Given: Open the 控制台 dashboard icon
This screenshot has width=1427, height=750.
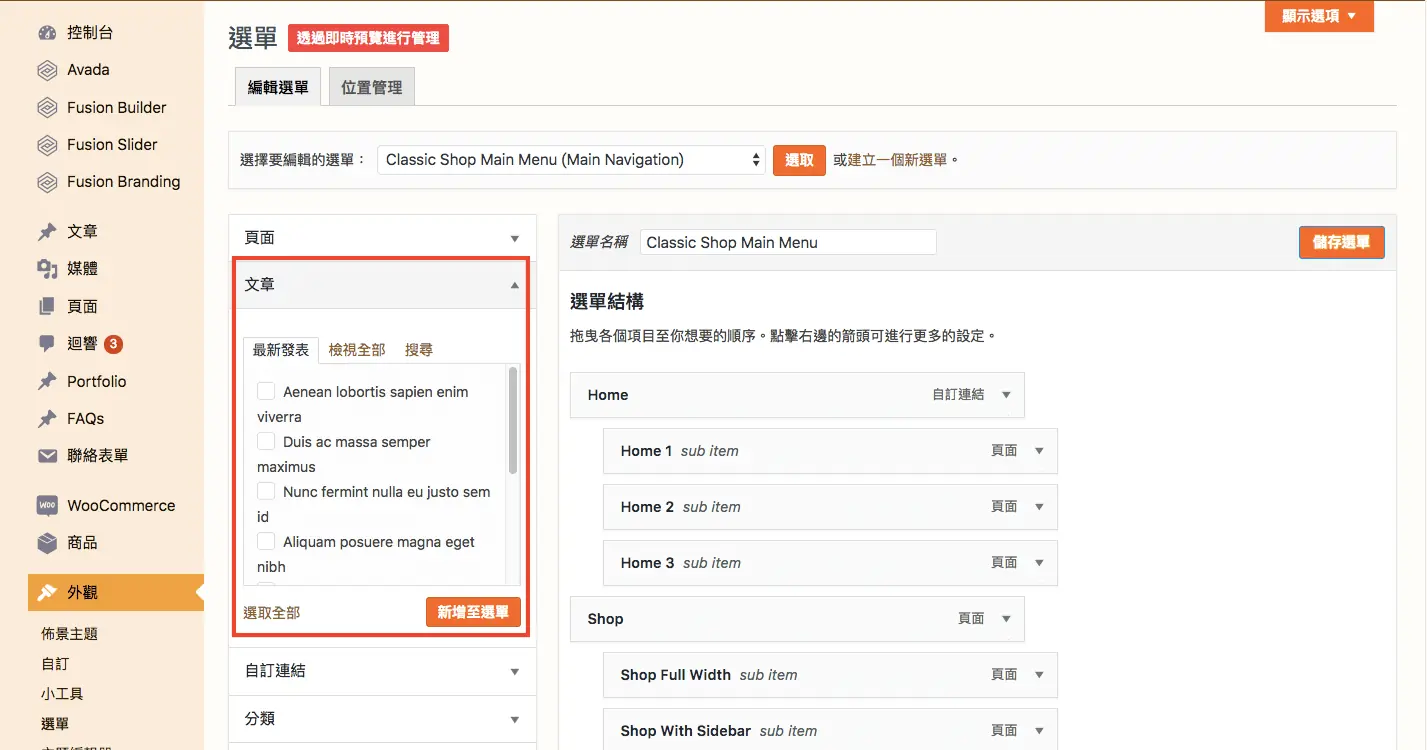Looking at the screenshot, I should coord(47,33).
